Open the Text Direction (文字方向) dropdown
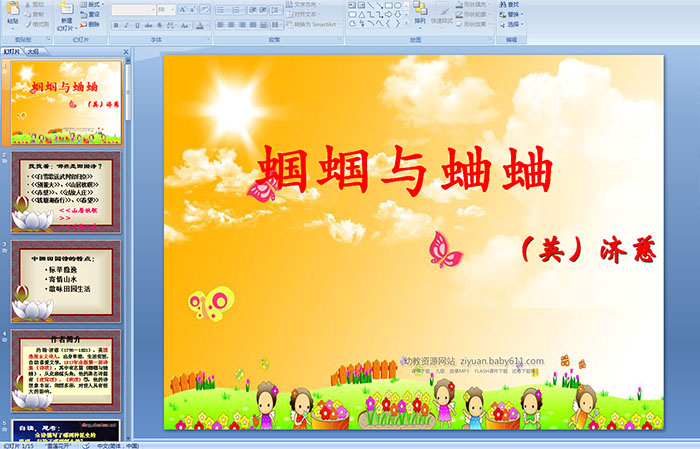Screen dimensions: 700x449 coord(303,4)
